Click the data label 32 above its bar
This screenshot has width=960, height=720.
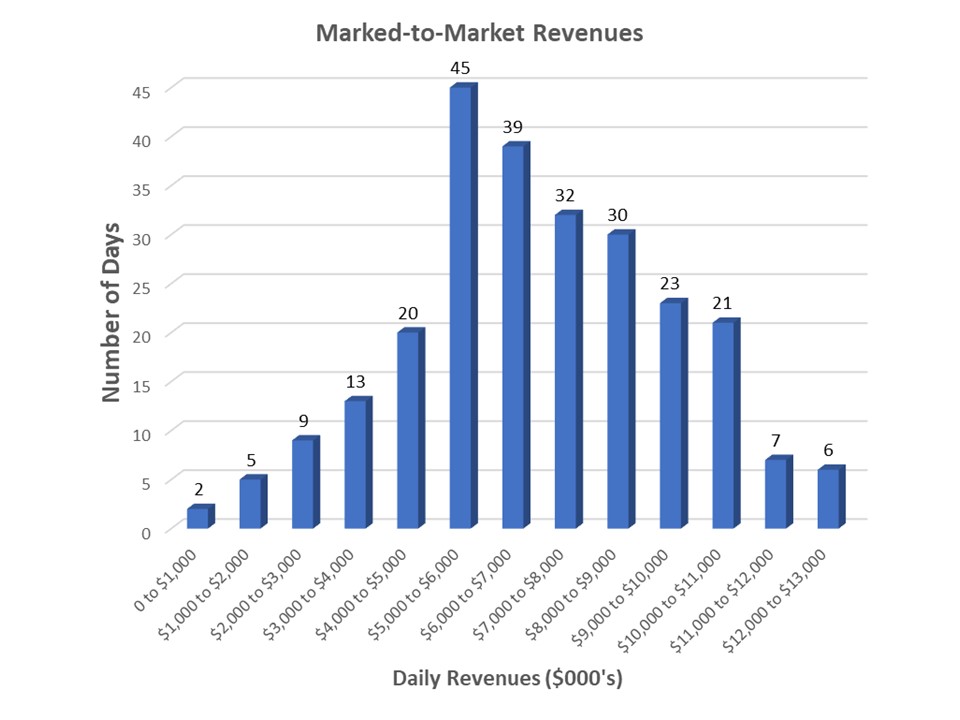563,196
